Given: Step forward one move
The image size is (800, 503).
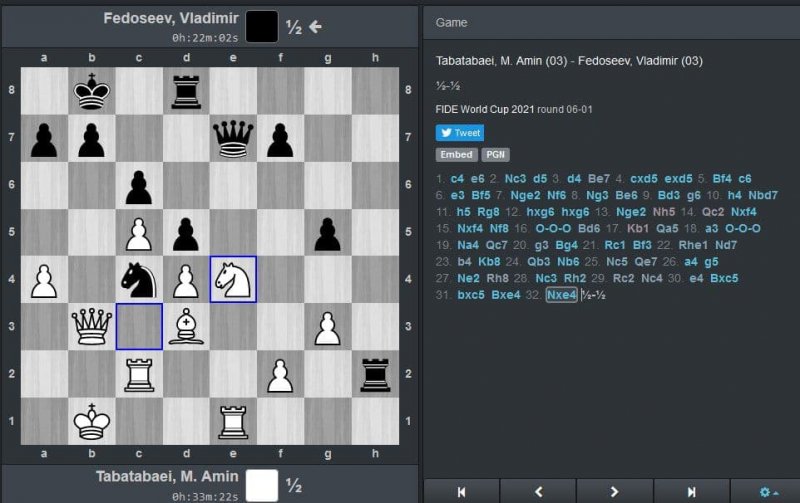Looking at the screenshot, I should point(614,491).
